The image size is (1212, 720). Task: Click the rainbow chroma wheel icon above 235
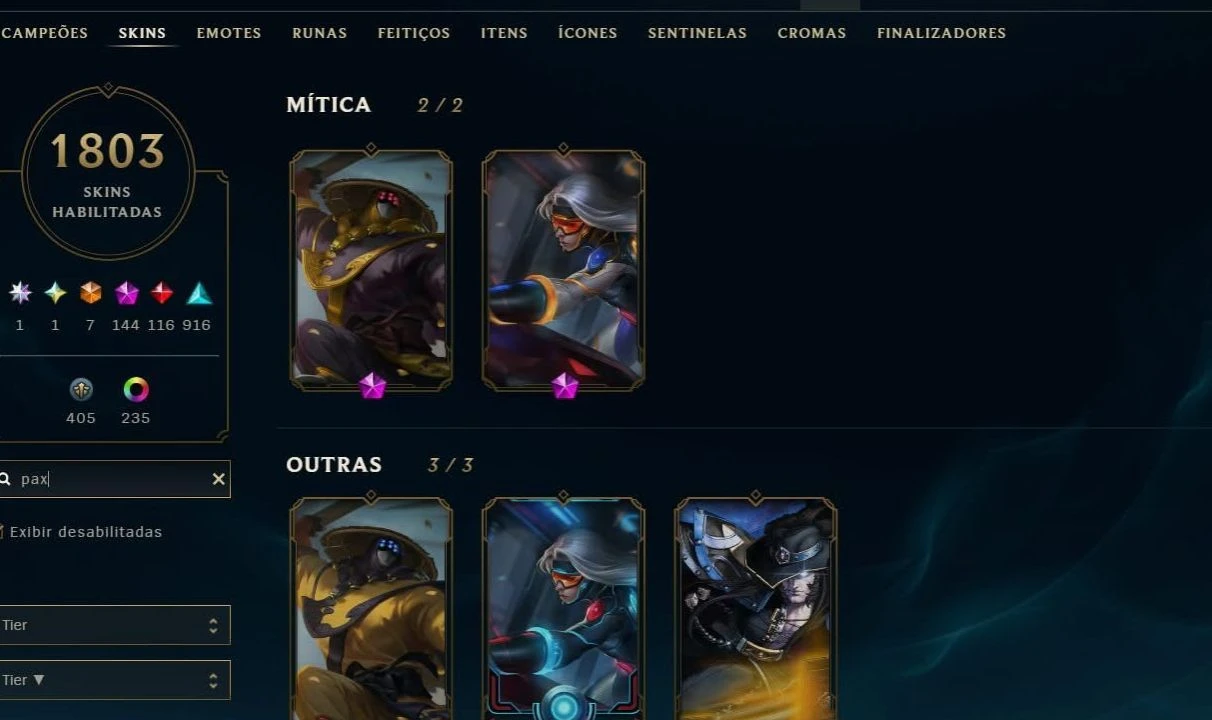(x=136, y=389)
